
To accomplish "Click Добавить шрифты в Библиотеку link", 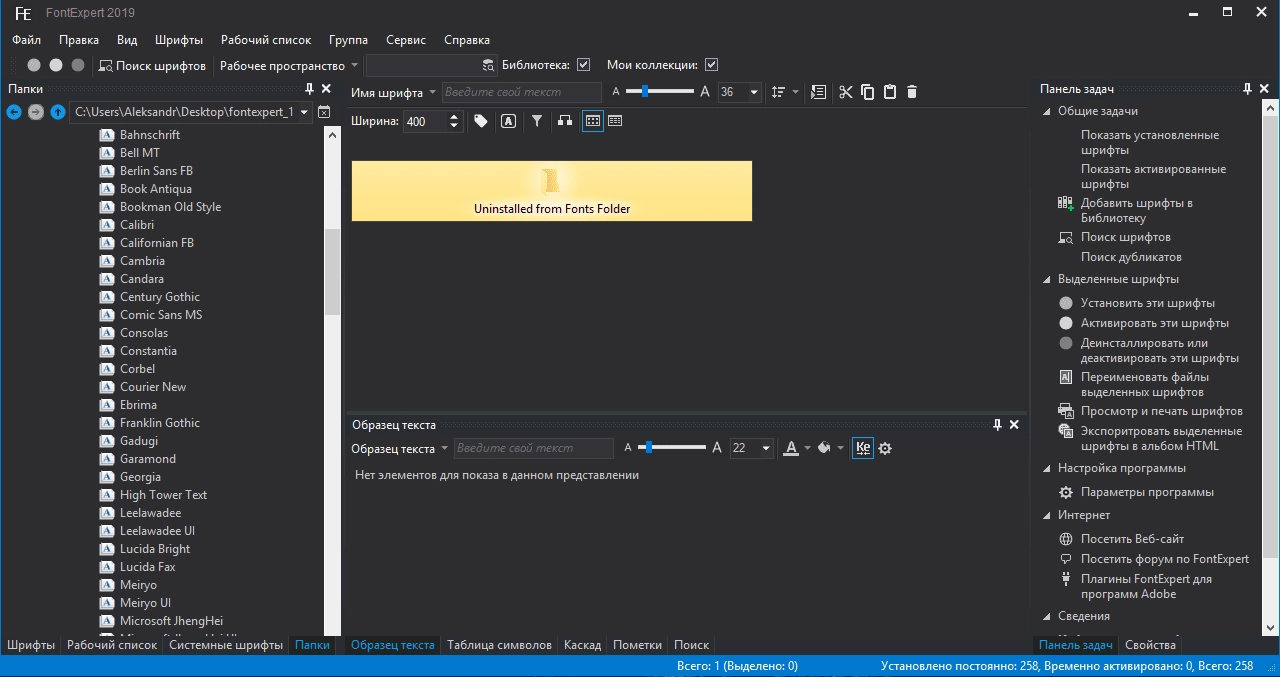I will coord(1137,210).
